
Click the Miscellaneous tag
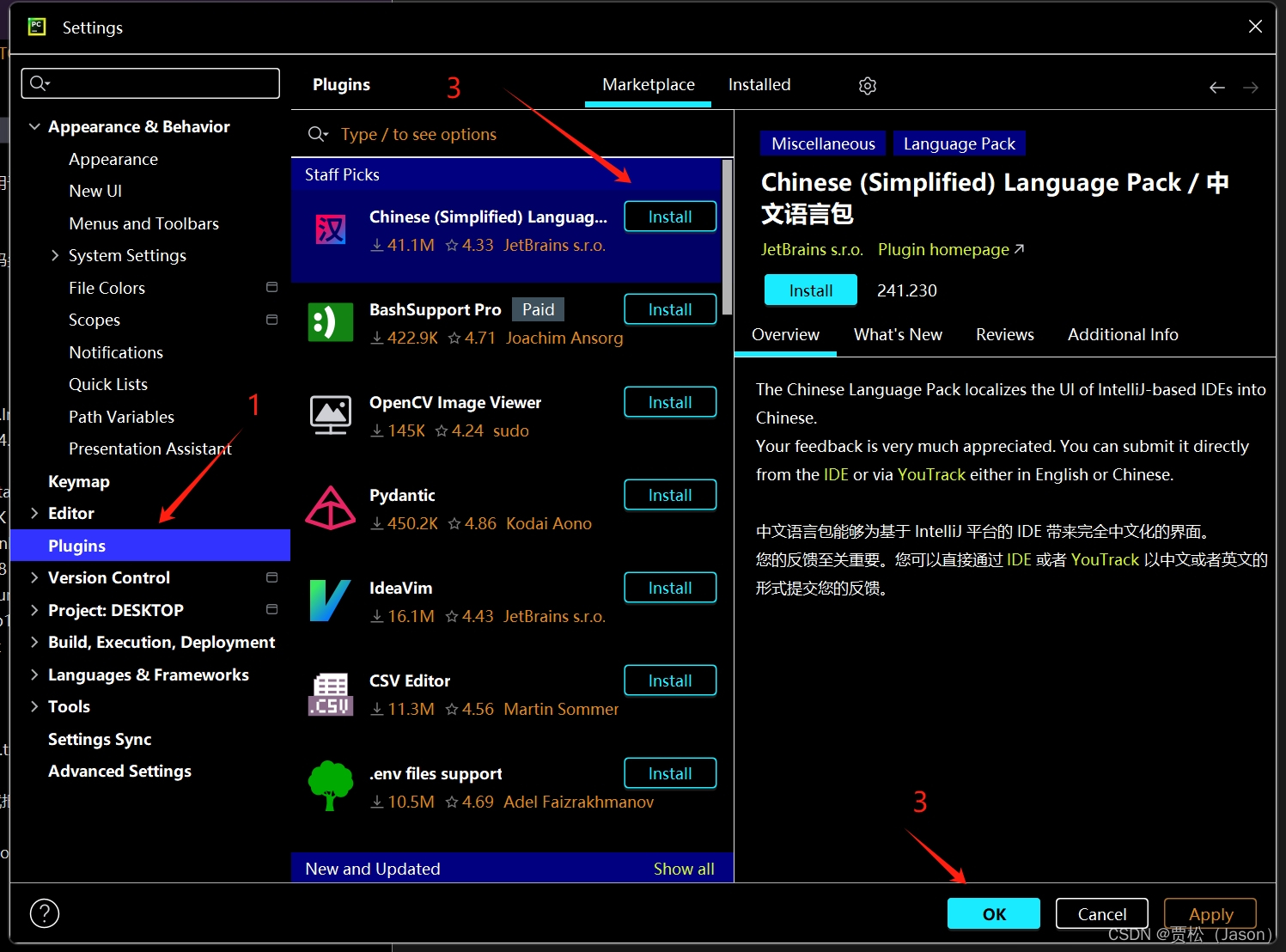[x=823, y=143]
